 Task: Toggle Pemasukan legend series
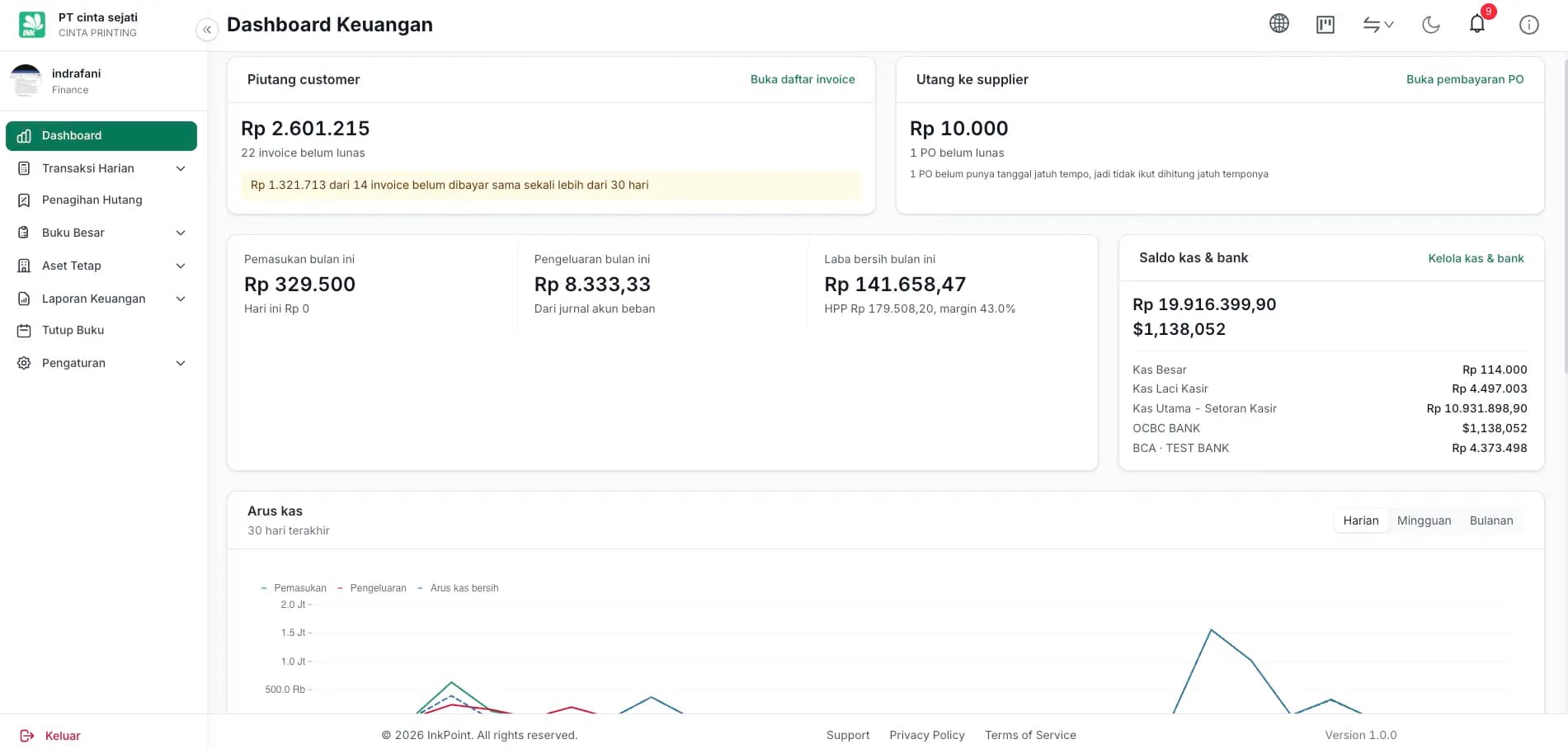point(294,588)
